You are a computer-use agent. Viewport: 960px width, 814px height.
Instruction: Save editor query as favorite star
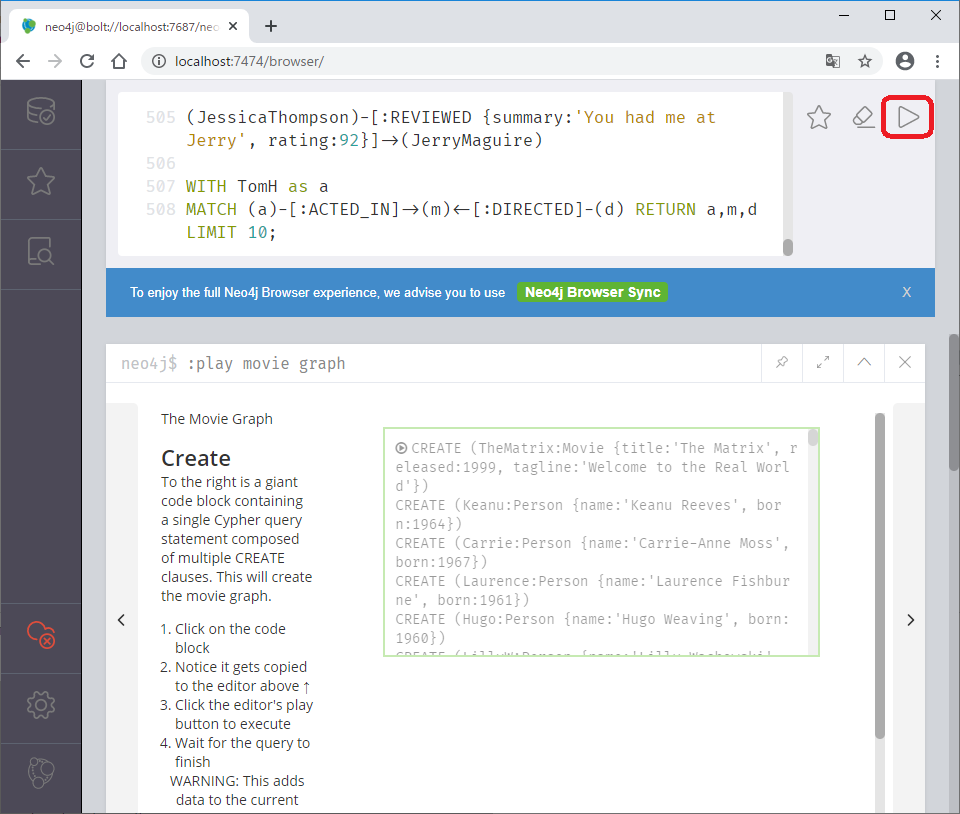pyautogui.click(x=819, y=117)
